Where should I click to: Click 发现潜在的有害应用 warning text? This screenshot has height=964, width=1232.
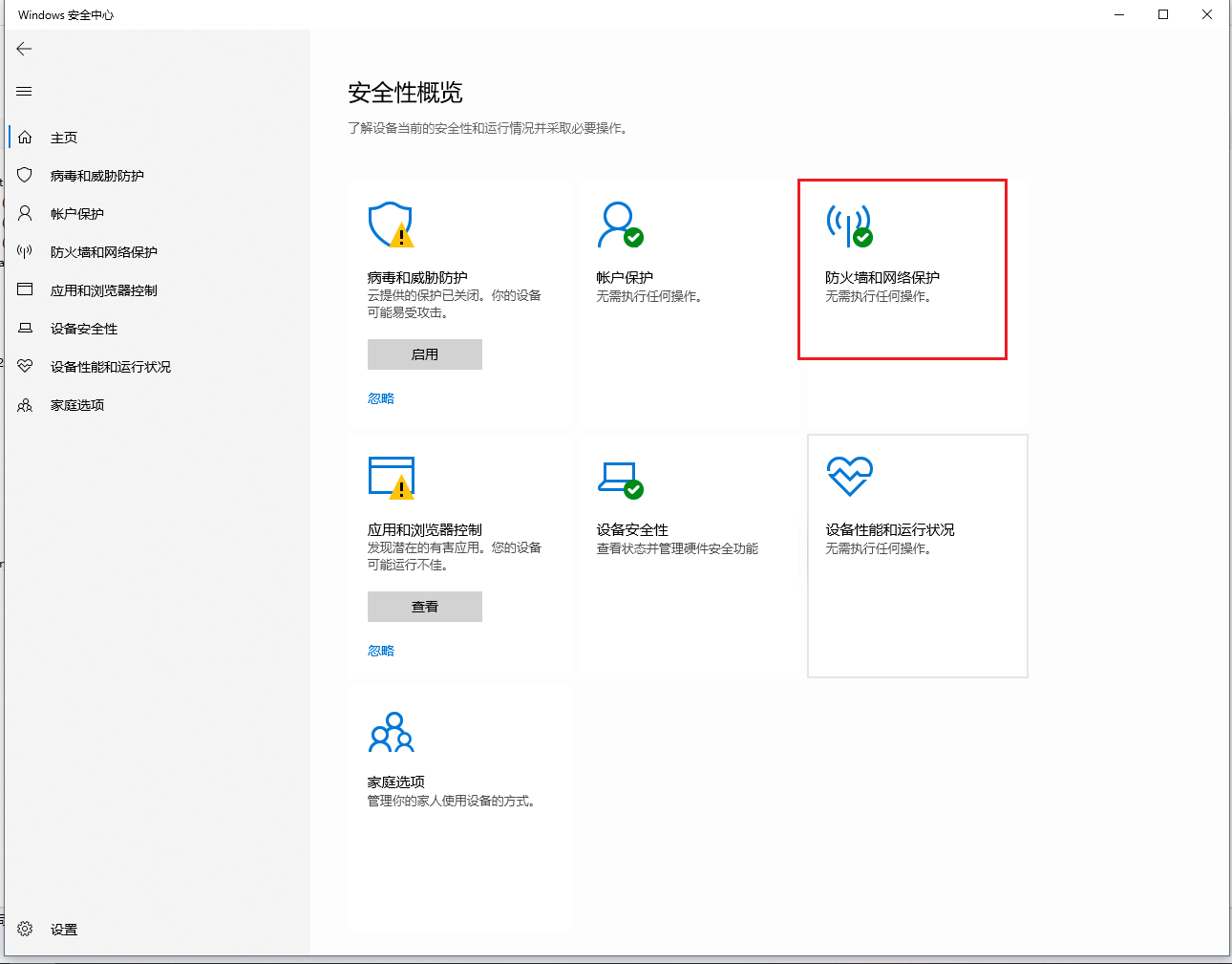pos(455,556)
